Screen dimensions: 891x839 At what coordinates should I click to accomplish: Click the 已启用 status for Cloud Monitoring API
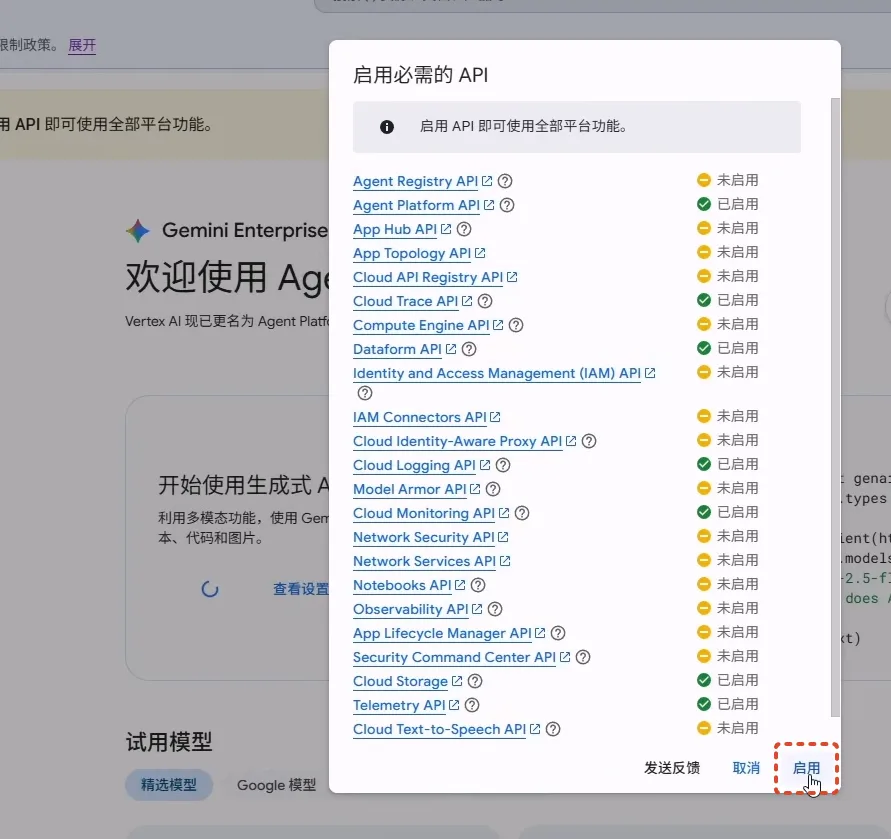click(728, 512)
